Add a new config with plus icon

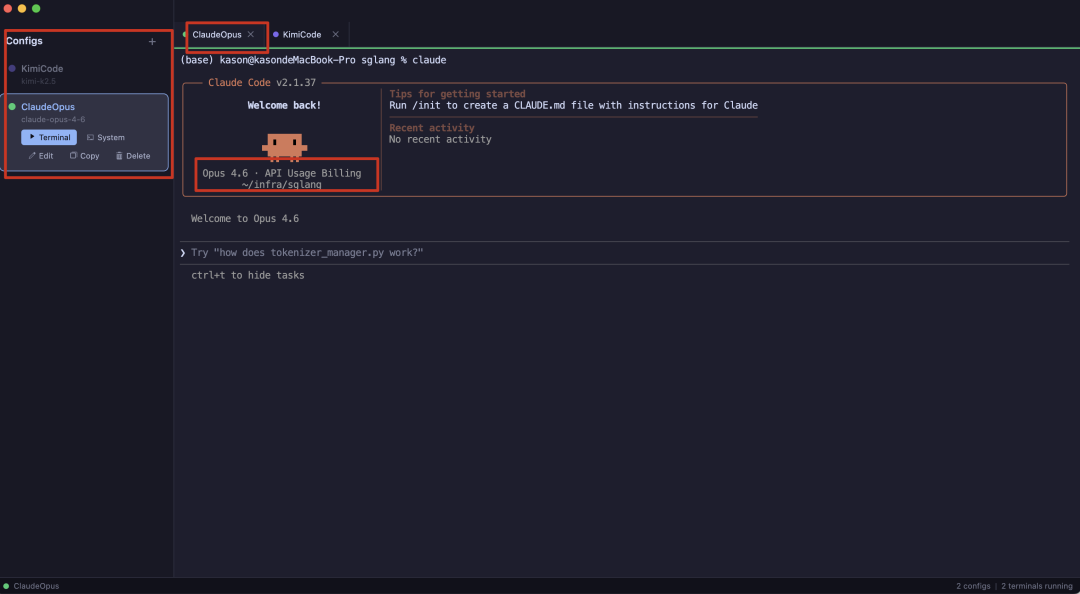click(x=152, y=41)
